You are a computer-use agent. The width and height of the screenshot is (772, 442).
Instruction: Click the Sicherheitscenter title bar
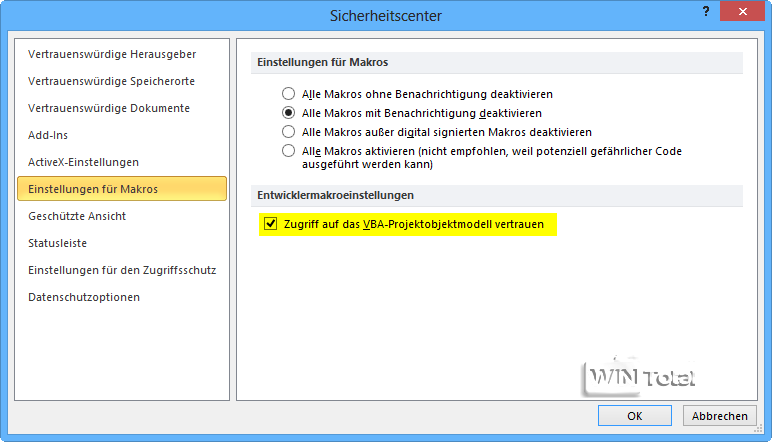tap(385, 16)
